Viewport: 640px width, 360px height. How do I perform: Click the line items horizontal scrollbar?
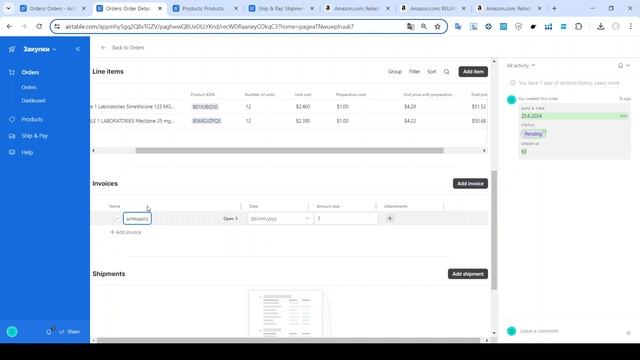[x=289, y=151]
